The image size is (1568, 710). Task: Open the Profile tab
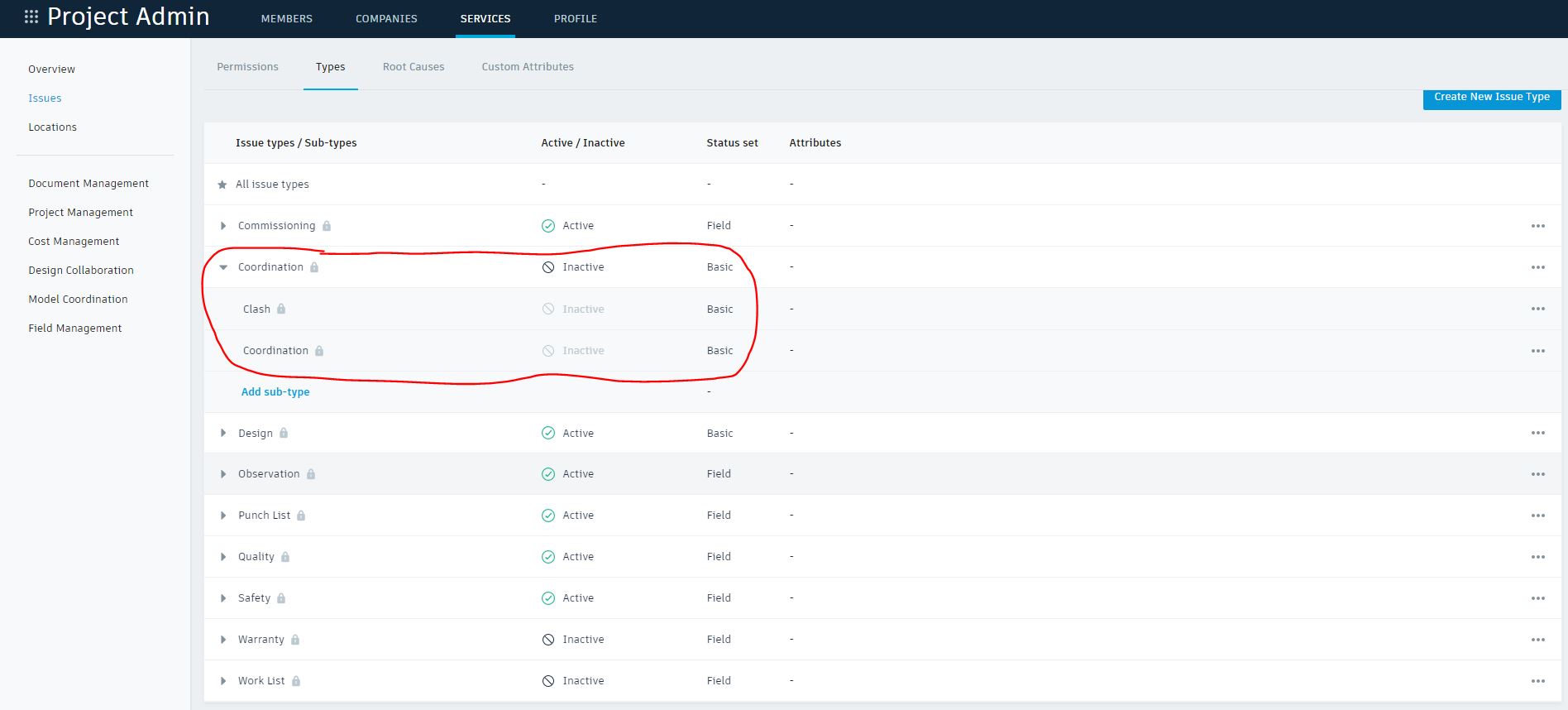point(576,18)
